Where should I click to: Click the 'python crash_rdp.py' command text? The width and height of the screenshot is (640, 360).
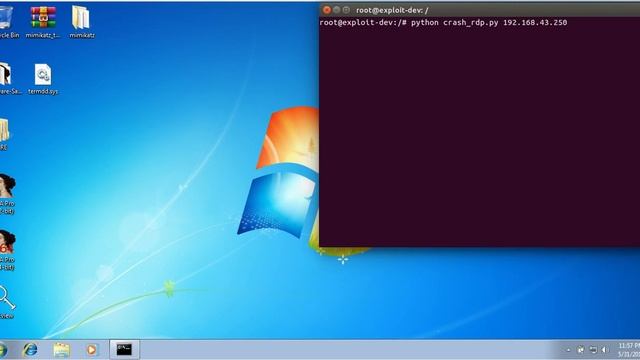[454, 22]
